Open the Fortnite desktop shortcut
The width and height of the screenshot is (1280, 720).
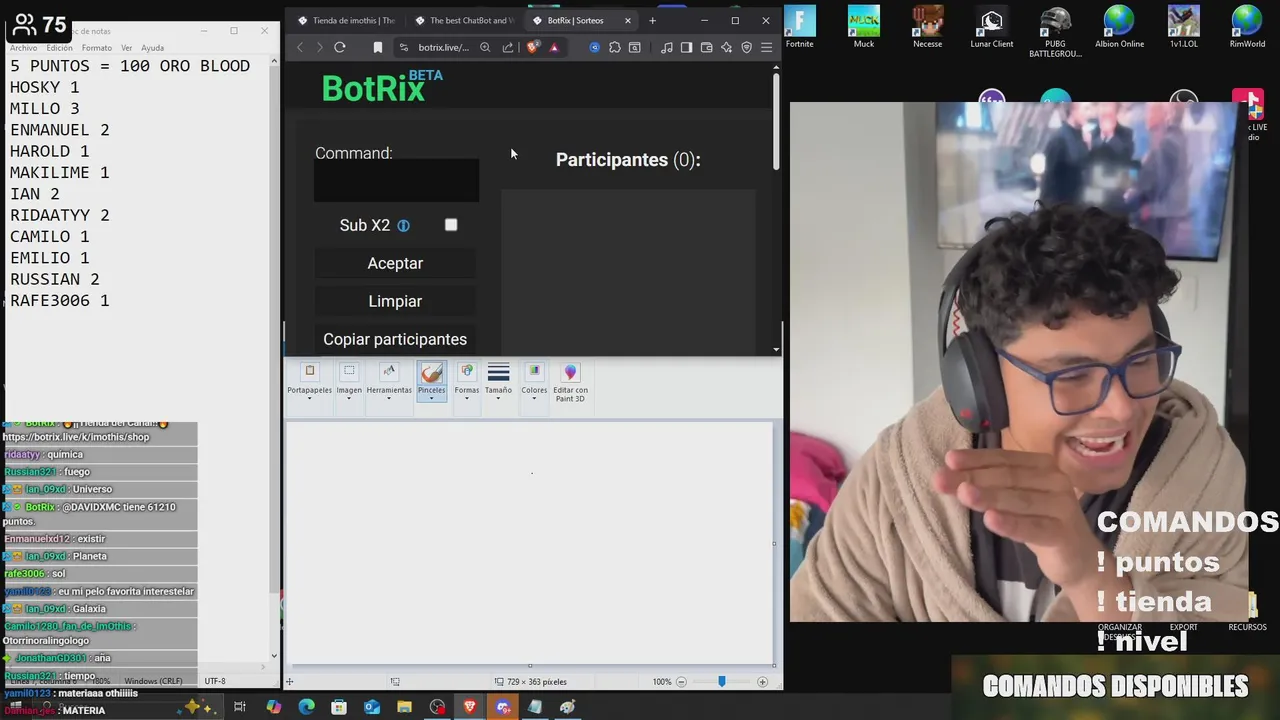pos(800,27)
